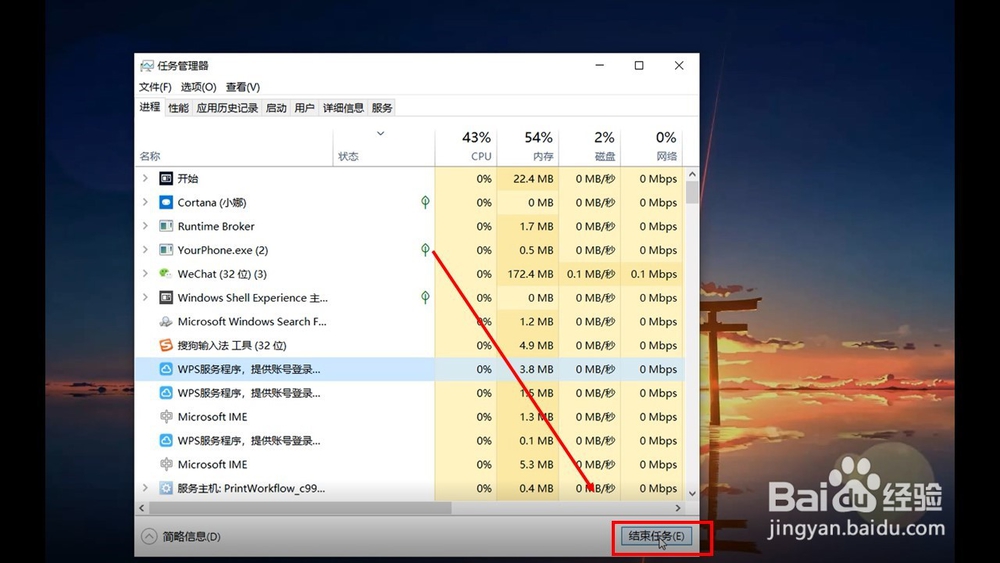Click the 结束任务(E) button

coord(656,536)
